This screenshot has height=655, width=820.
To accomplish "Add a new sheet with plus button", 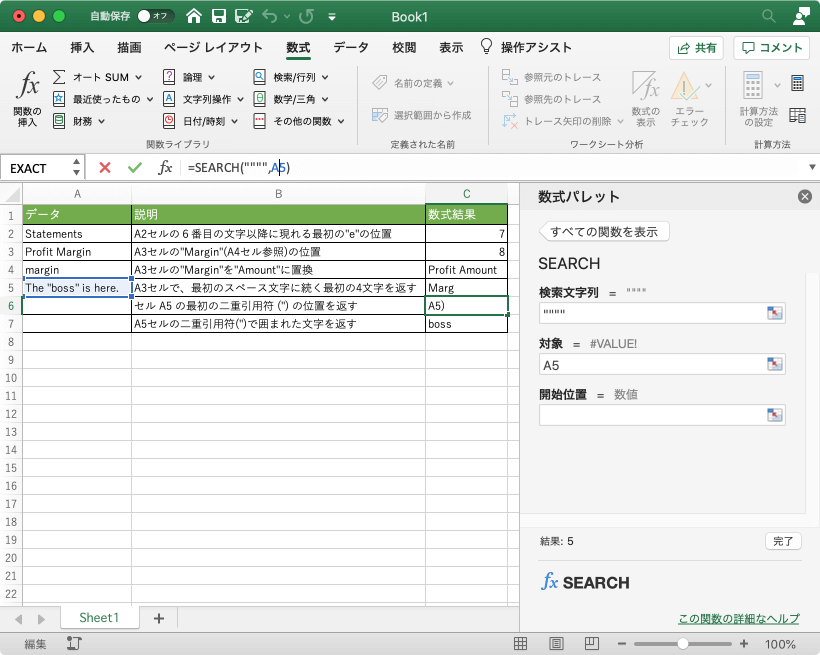I will pos(159,618).
